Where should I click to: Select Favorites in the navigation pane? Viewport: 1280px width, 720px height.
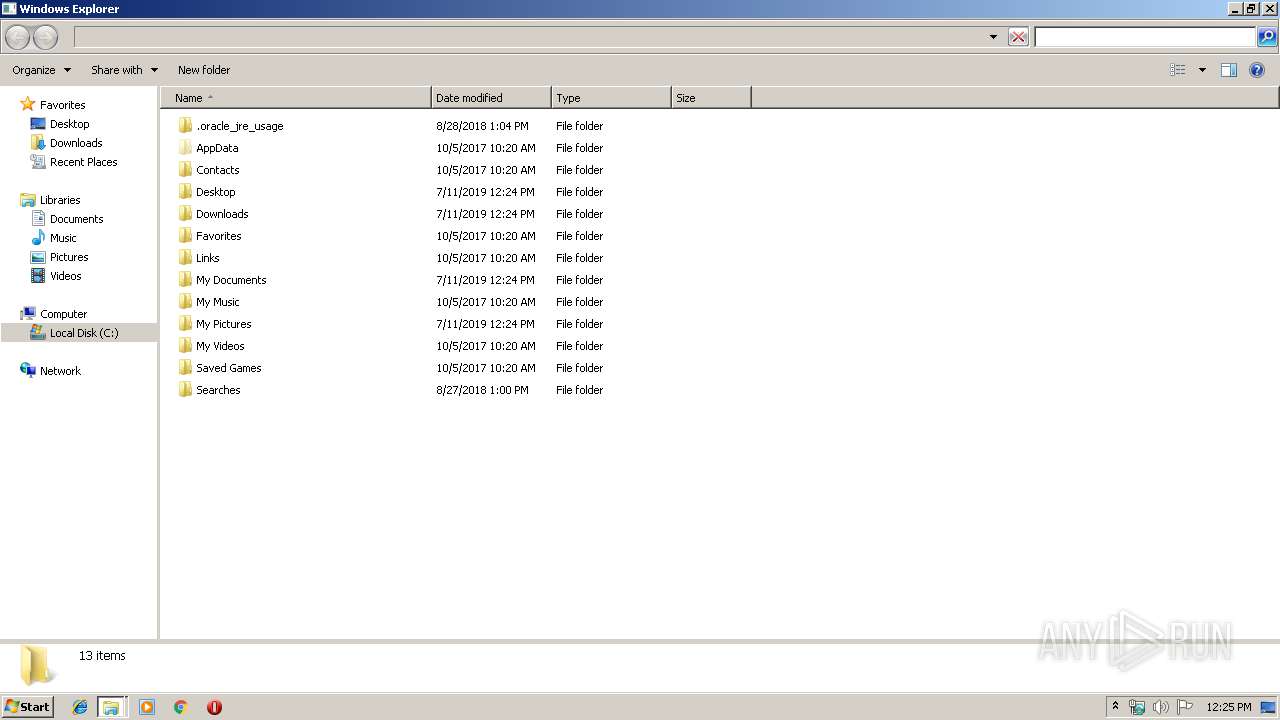point(53,105)
